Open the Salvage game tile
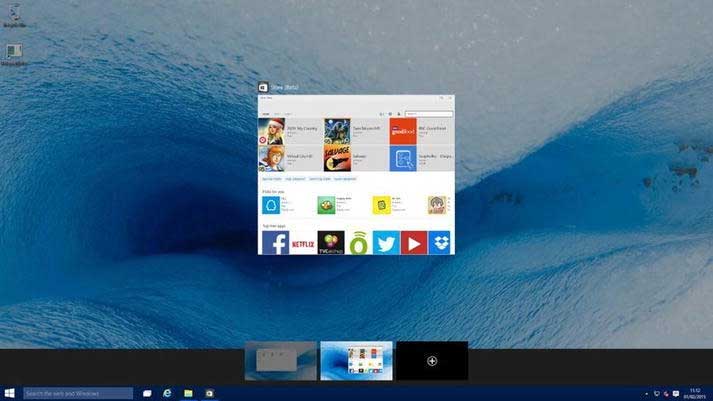Screen dimensions: 713x401 tap(339, 159)
